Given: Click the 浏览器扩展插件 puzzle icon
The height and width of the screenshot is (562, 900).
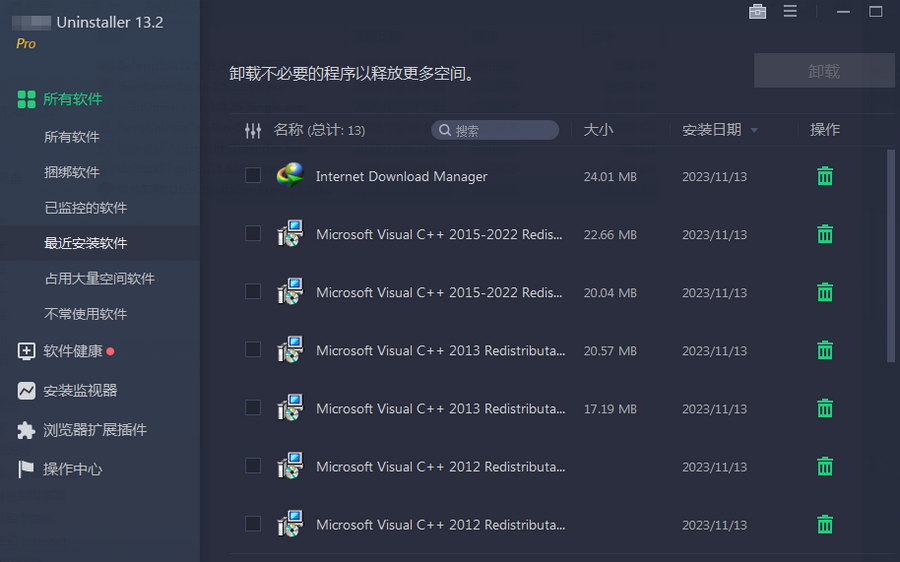Looking at the screenshot, I should tap(26, 430).
